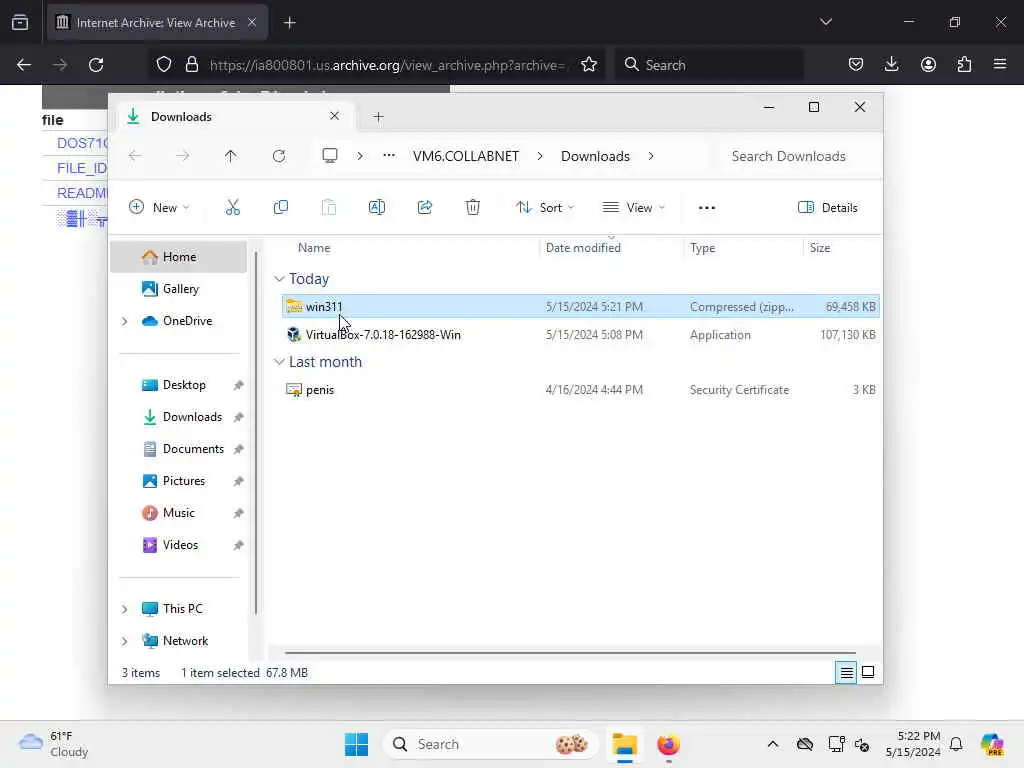
Task: Click the Copy icon in Explorer toolbar
Action: [281, 208]
